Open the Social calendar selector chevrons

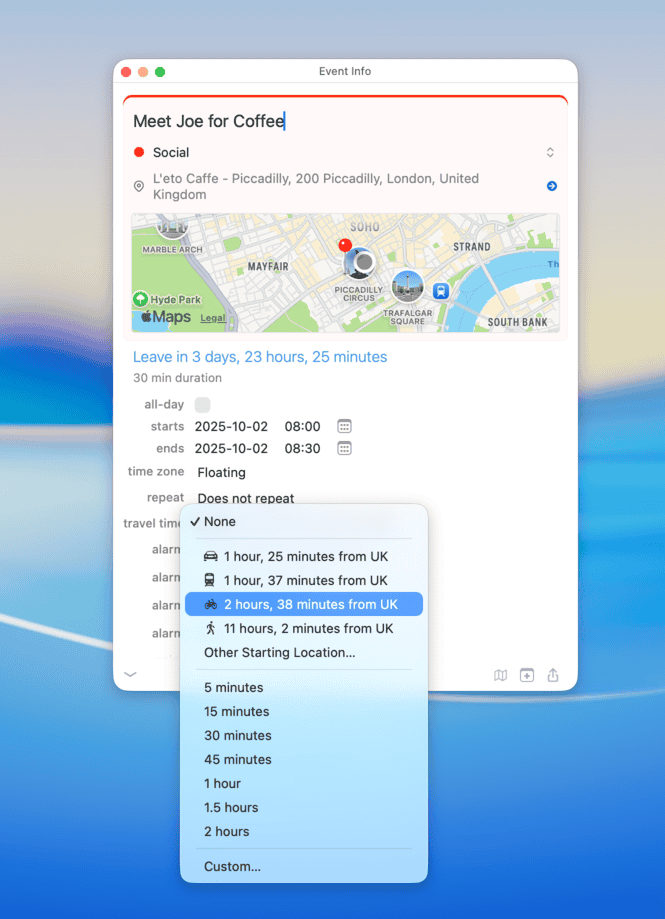click(549, 153)
